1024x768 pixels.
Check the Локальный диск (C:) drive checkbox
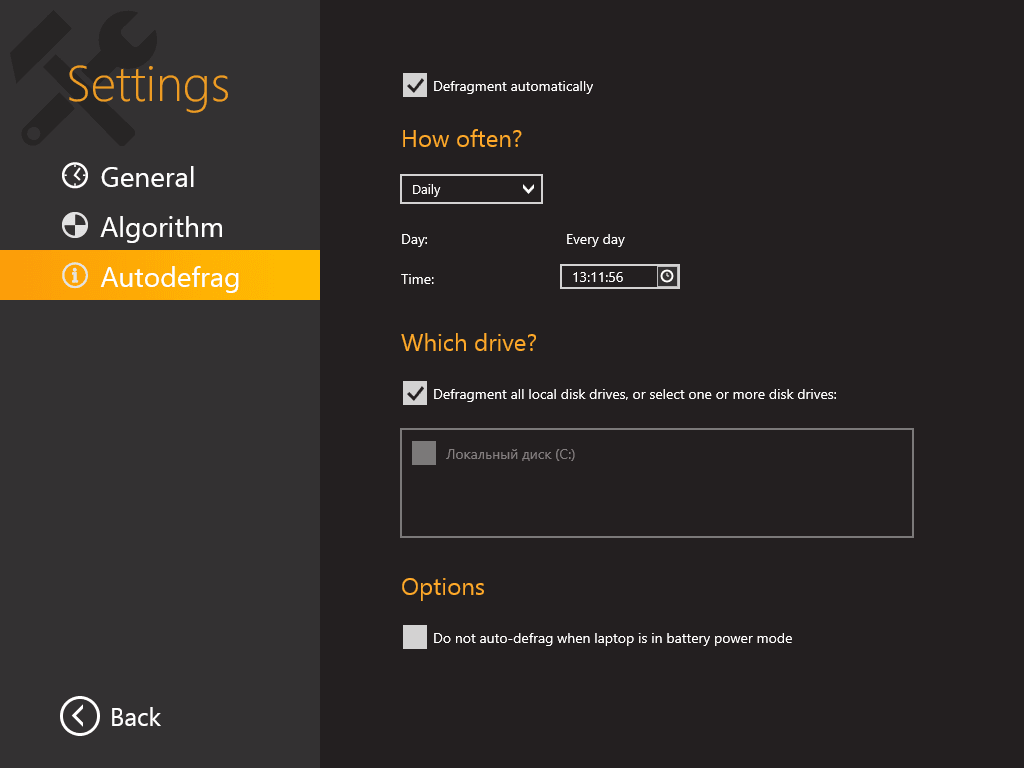(x=424, y=454)
